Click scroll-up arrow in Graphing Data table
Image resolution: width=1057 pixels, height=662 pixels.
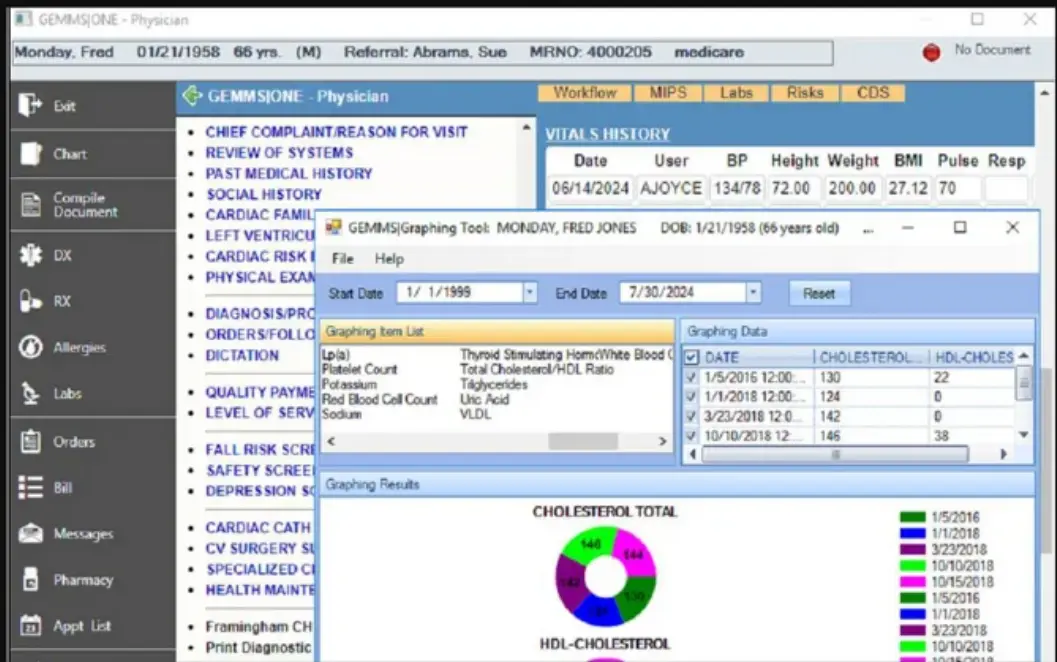click(x=1024, y=356)
